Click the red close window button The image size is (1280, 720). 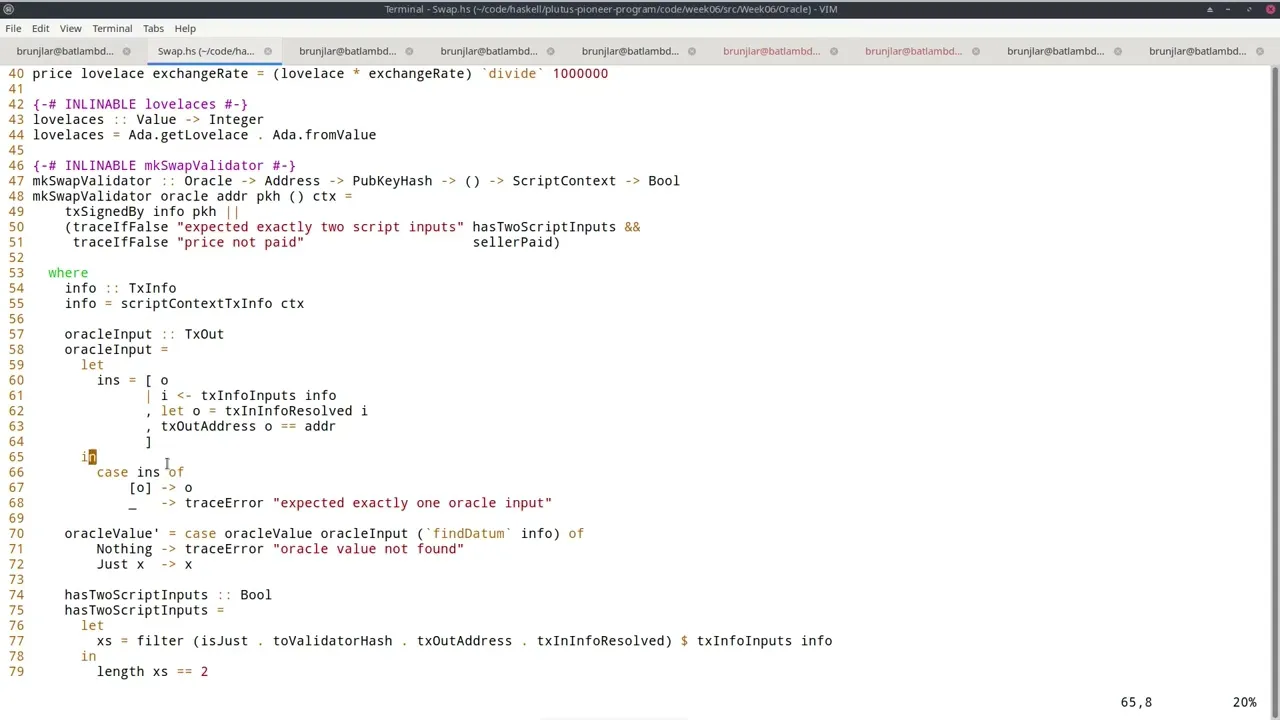(1269, 9)
